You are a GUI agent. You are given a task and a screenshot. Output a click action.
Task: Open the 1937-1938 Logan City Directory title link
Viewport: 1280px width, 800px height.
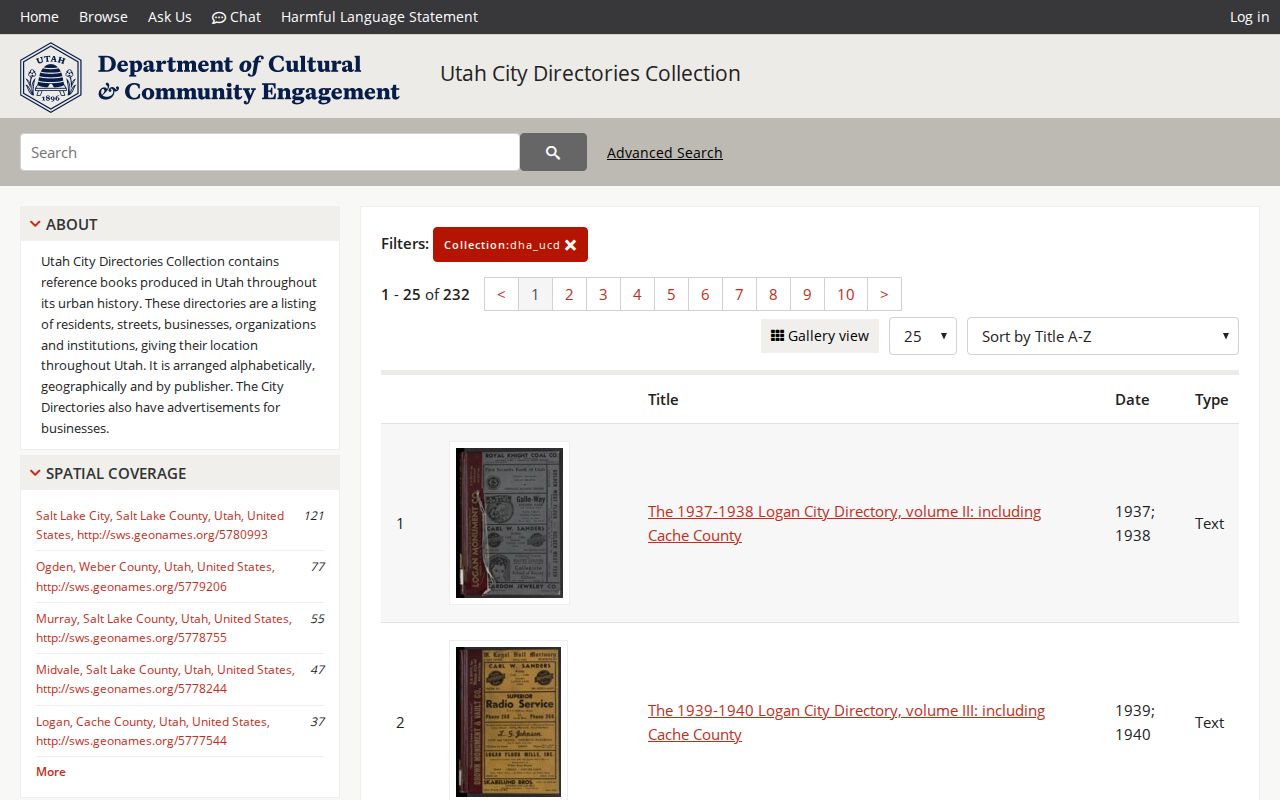(845, 523)
